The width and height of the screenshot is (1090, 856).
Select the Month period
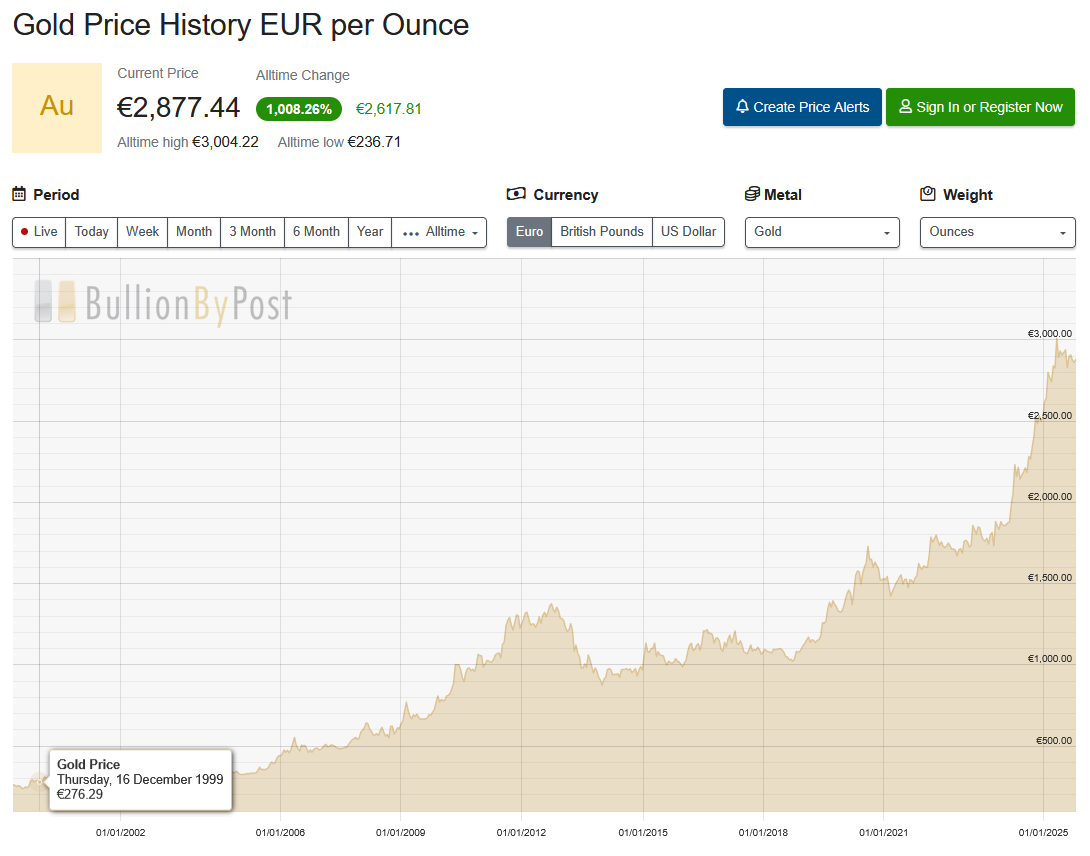(x=194, y=232)
